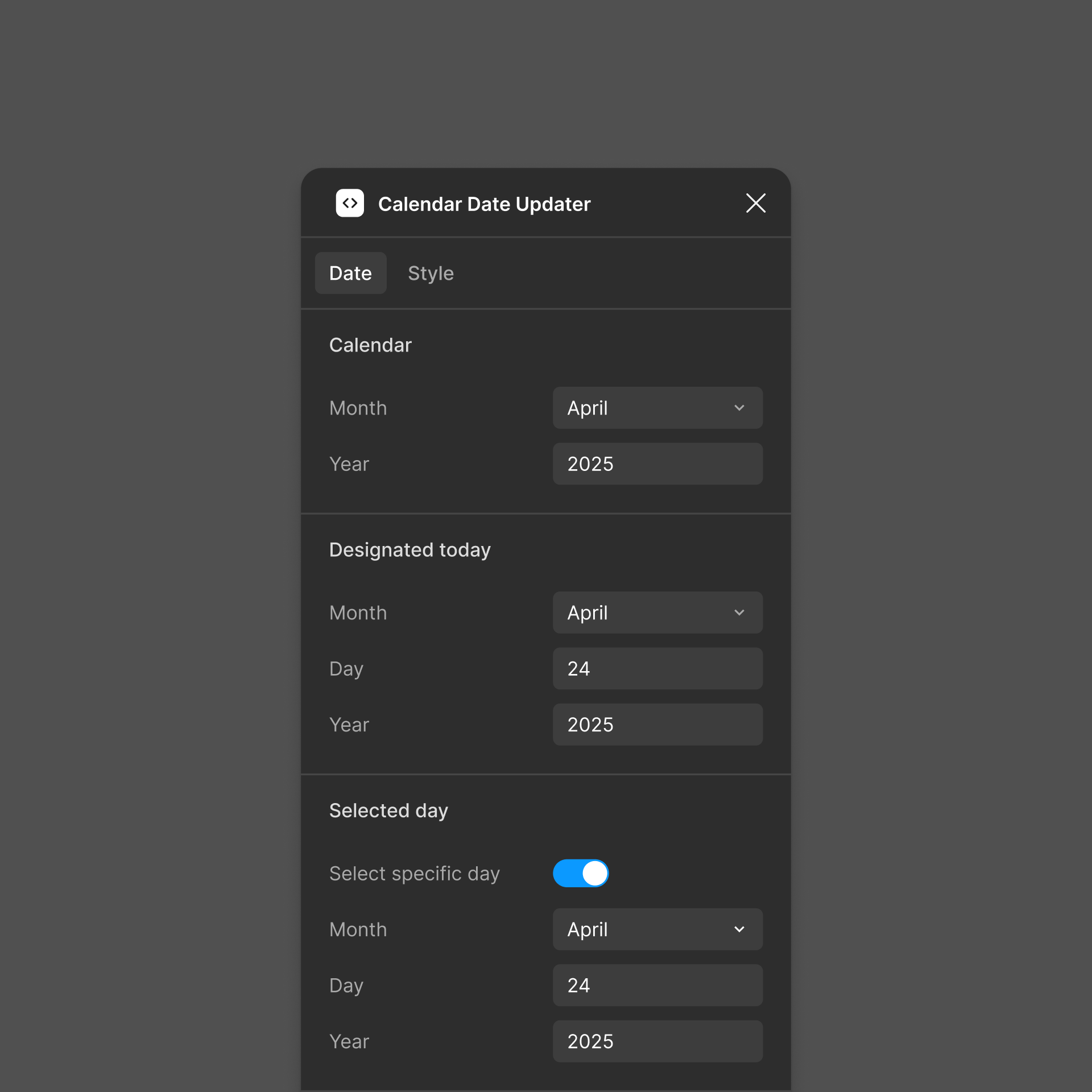Viewport: 1092px width, 1092px height.
Task: Click the Designated today Month chevron arrow
Action: tap(739, 613)
